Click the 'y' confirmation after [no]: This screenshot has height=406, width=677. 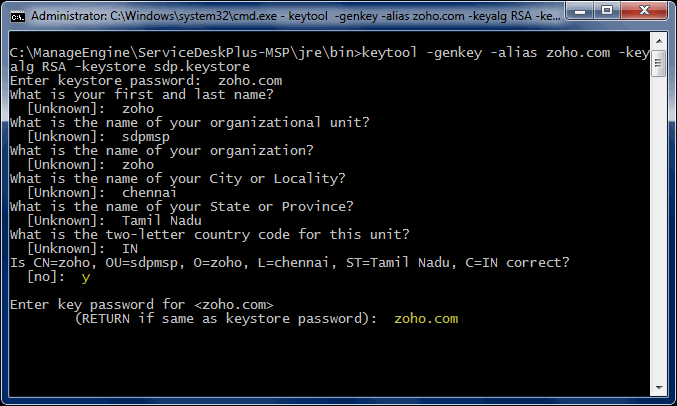tap(86, 276)
